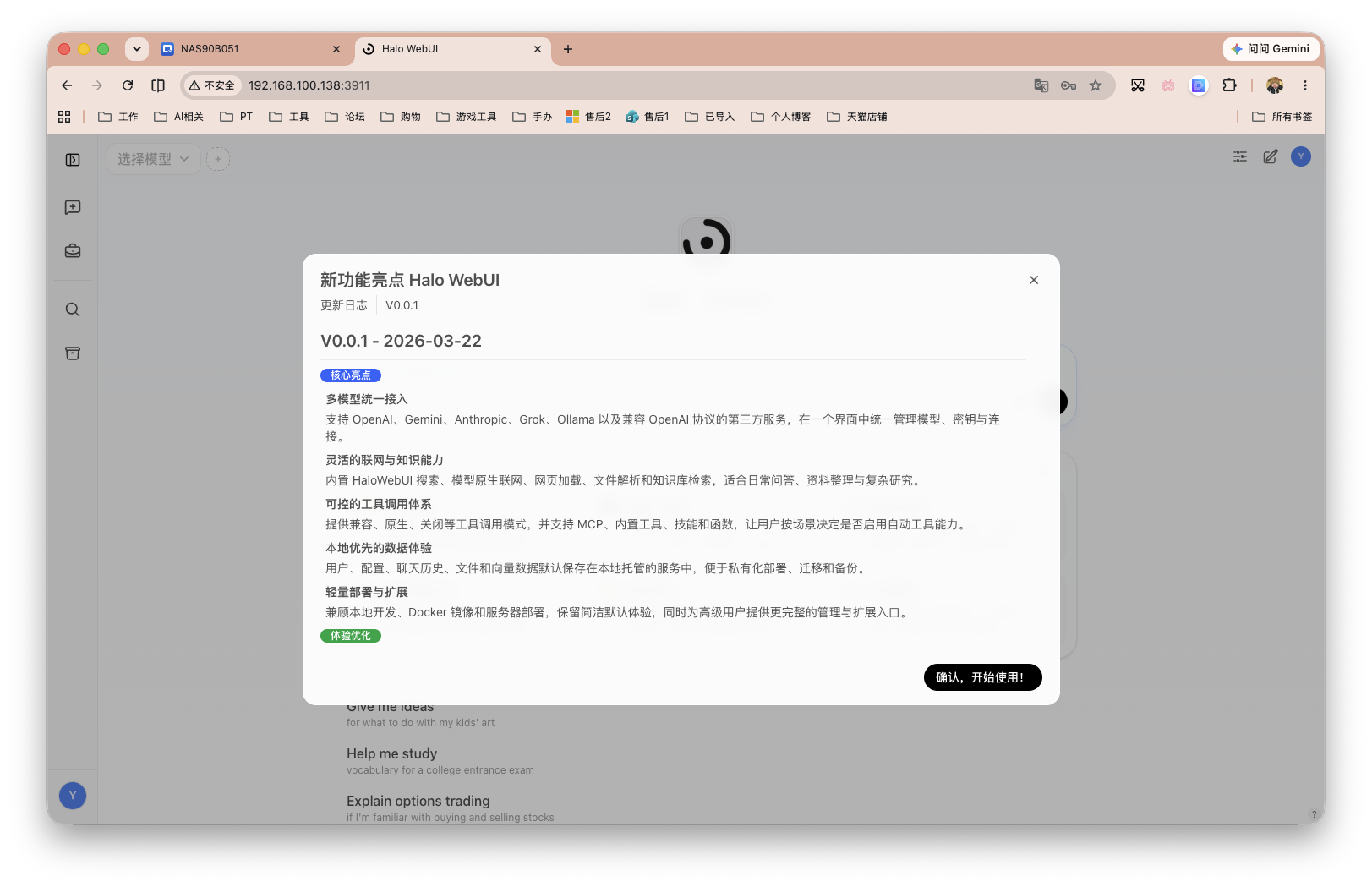Image resolution: width=1372 pixels, height=887 pixels.
Task: Toggle the Halo WebUI sidebar panel icon
Action: pyautogui.click(x=73, y=160)
